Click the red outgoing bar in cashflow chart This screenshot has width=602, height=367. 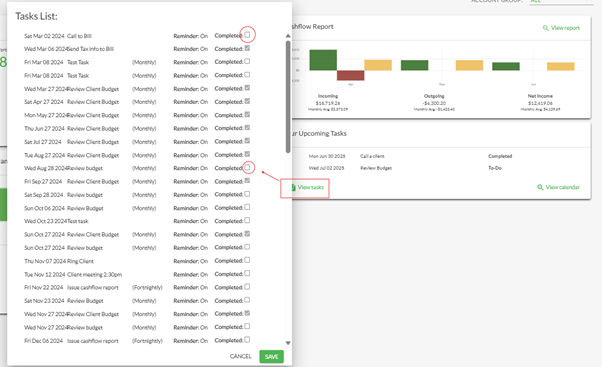point(351,75)
